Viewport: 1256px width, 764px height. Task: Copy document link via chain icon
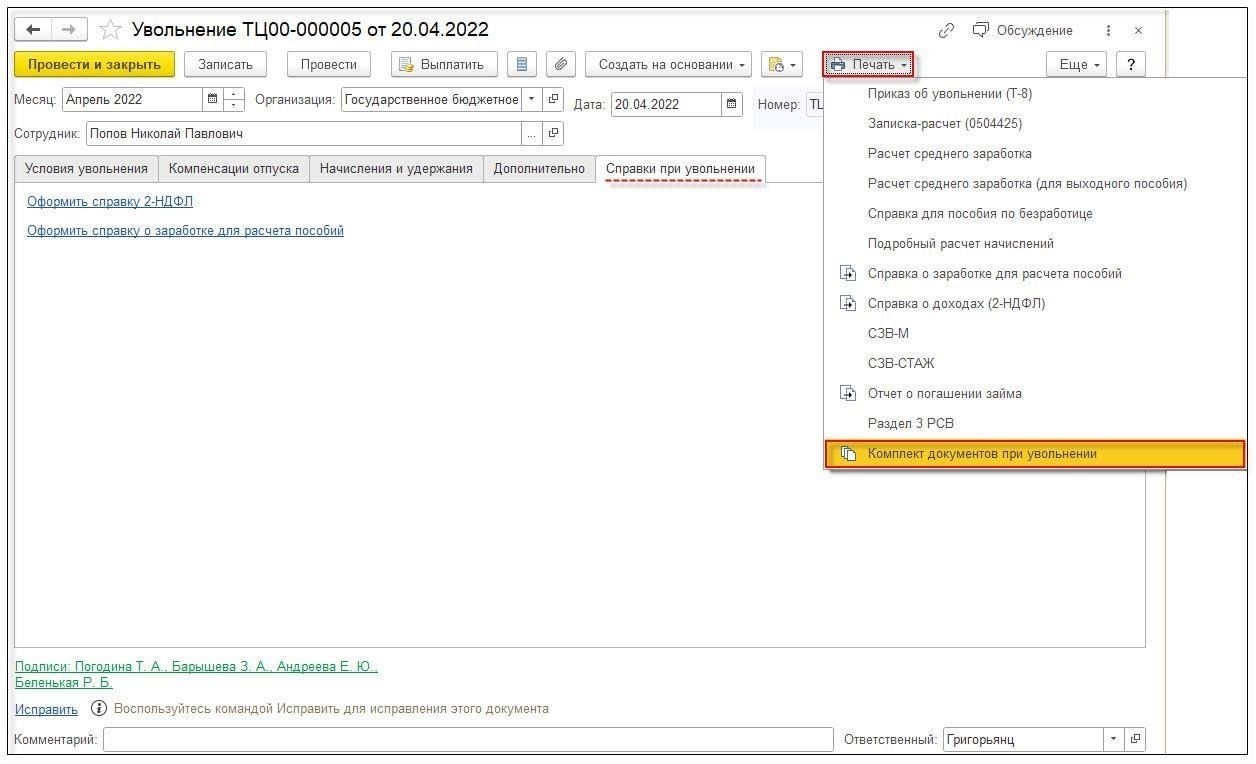(946, 31)
